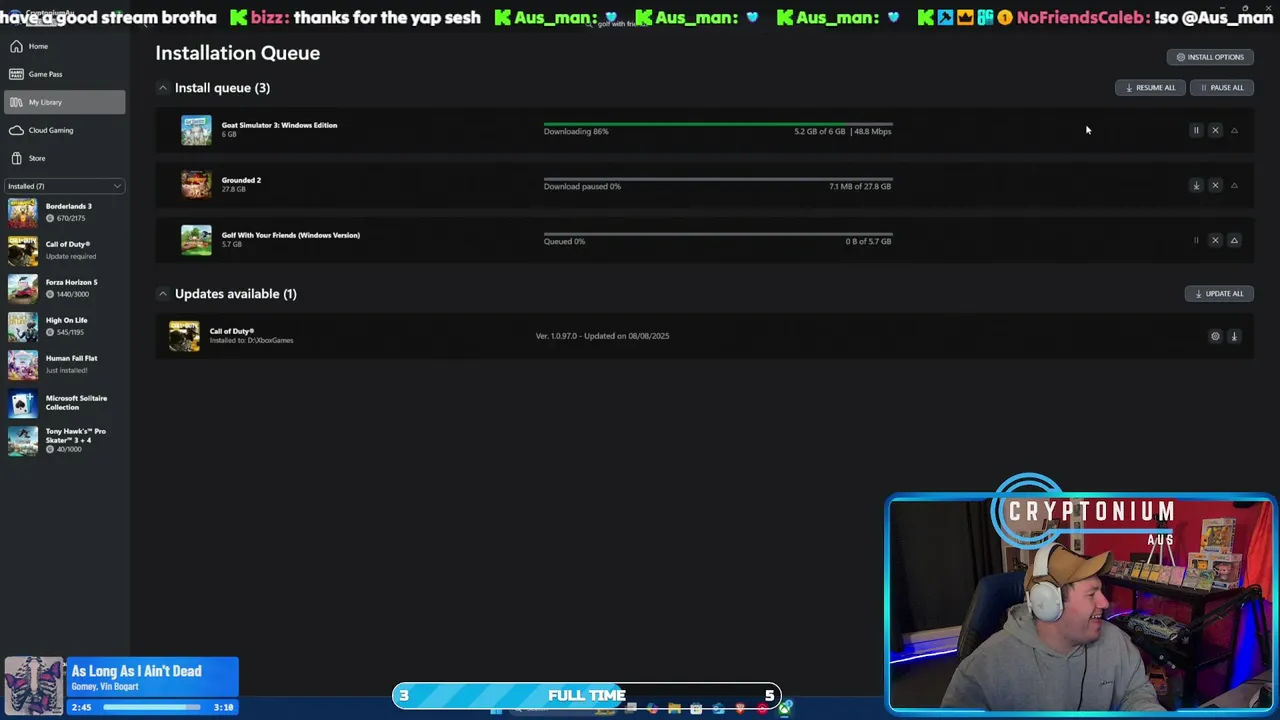Click the Xbox app icon in the taskbar
1280x720 pixels.
[785, 709]
